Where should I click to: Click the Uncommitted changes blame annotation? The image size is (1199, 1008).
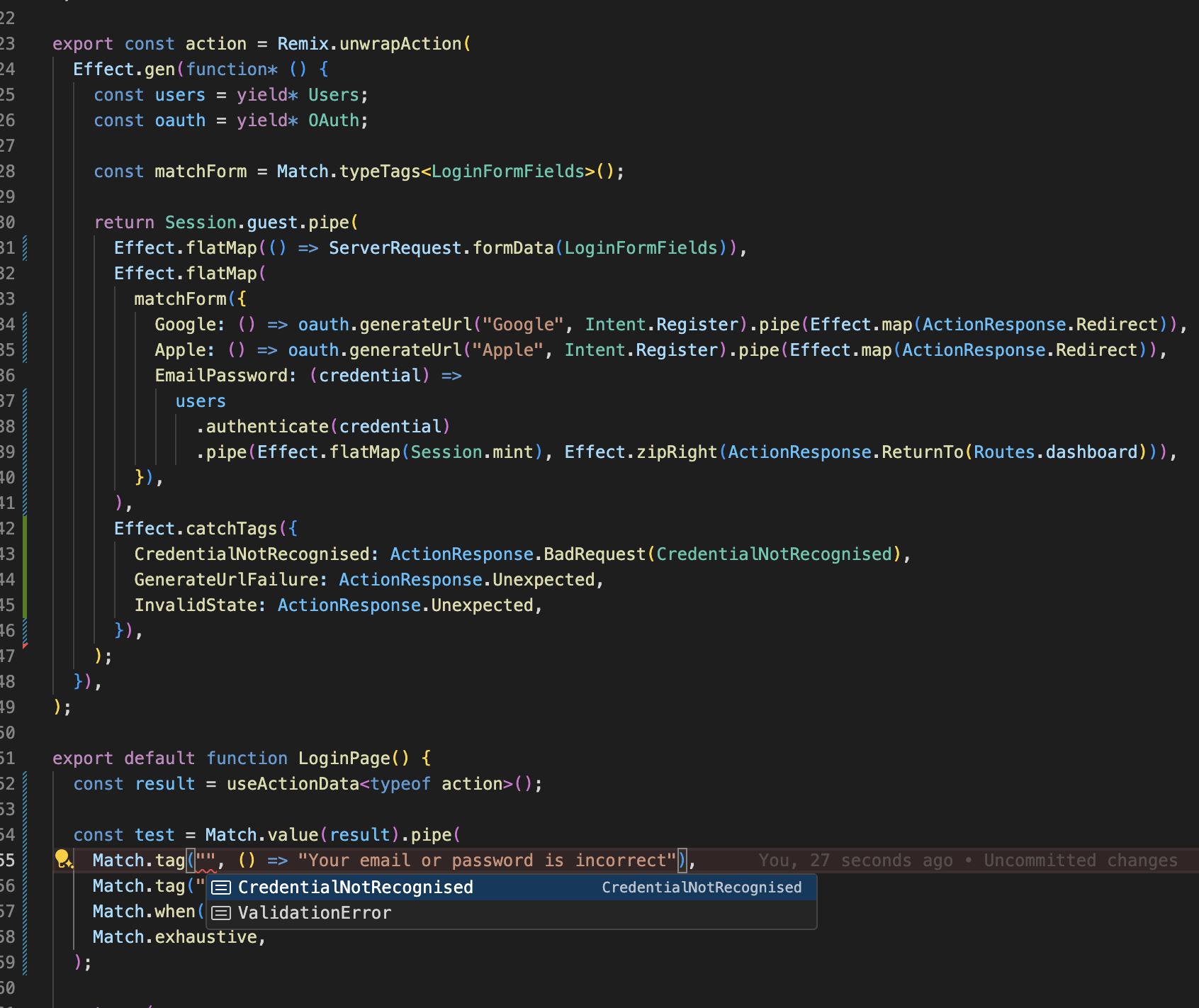[x=1080, y=860]
